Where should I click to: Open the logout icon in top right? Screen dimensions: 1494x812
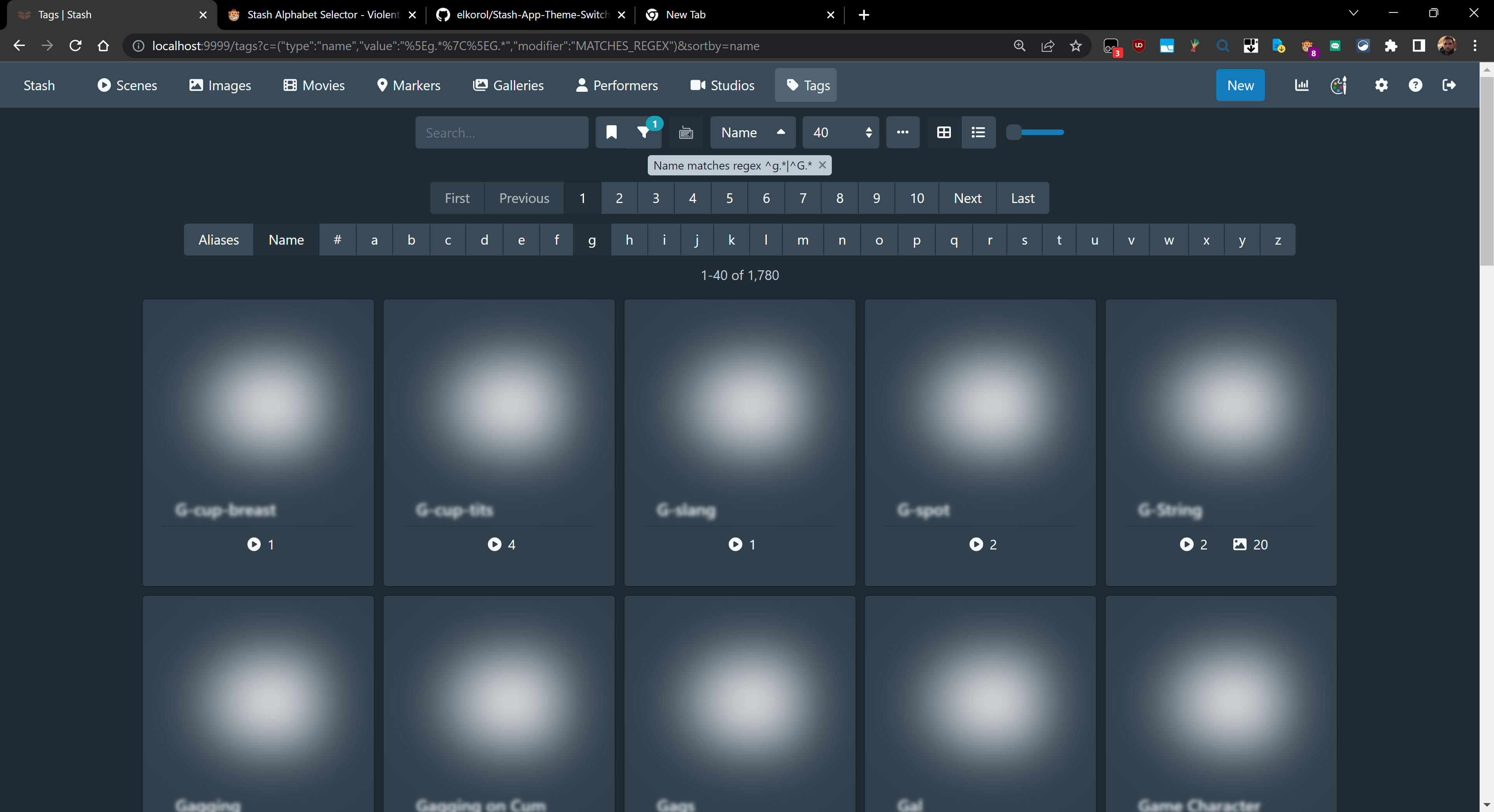[x=1449, y=85]
